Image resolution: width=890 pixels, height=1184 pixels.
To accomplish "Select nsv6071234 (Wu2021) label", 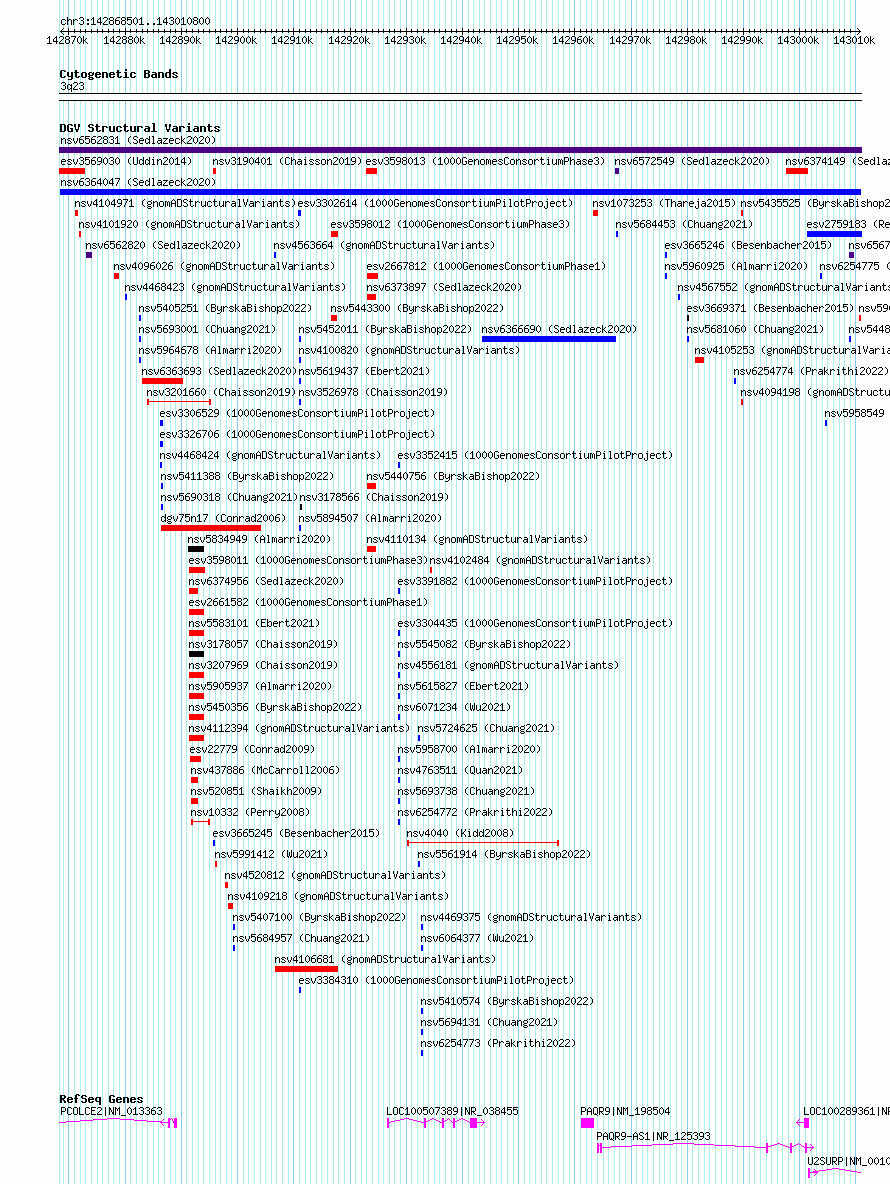I will pos(454,707).
